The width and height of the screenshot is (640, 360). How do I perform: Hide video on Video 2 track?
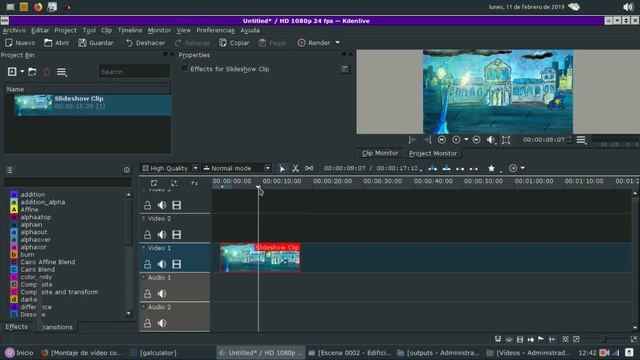click(176, 235)
